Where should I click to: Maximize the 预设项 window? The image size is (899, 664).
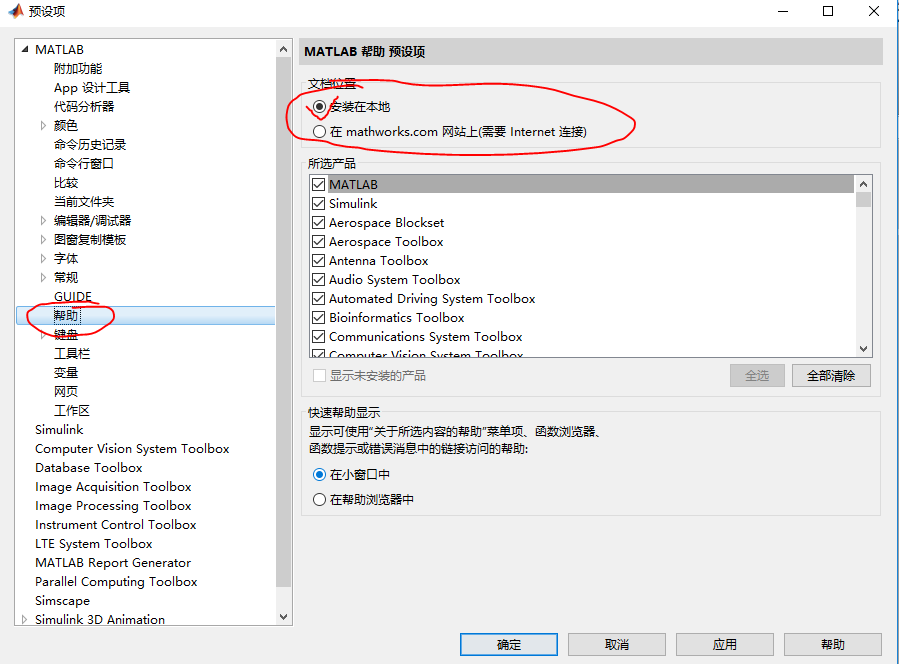pos(828,11)
